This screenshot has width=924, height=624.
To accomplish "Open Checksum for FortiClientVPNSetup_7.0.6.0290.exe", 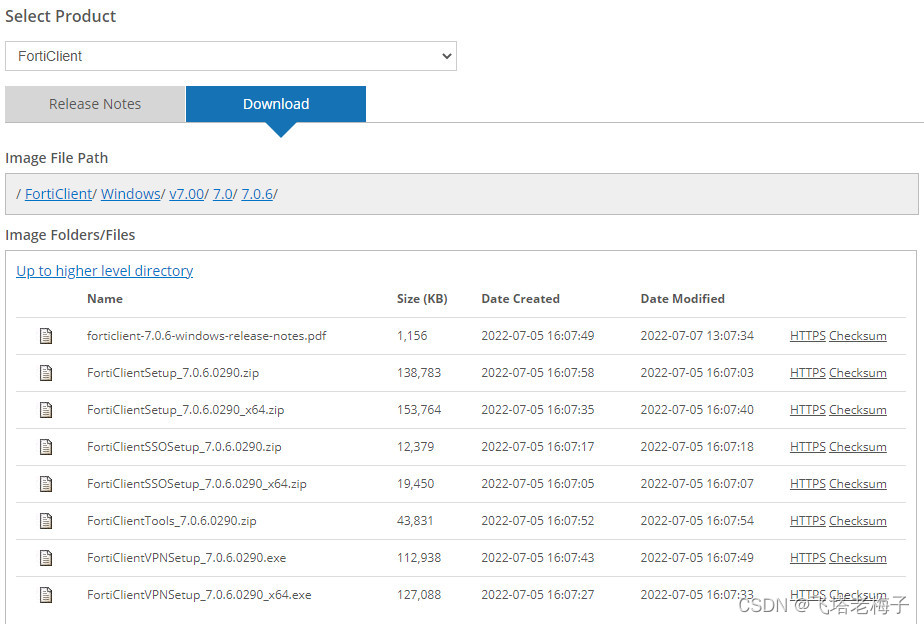I will tap(857, 557).
